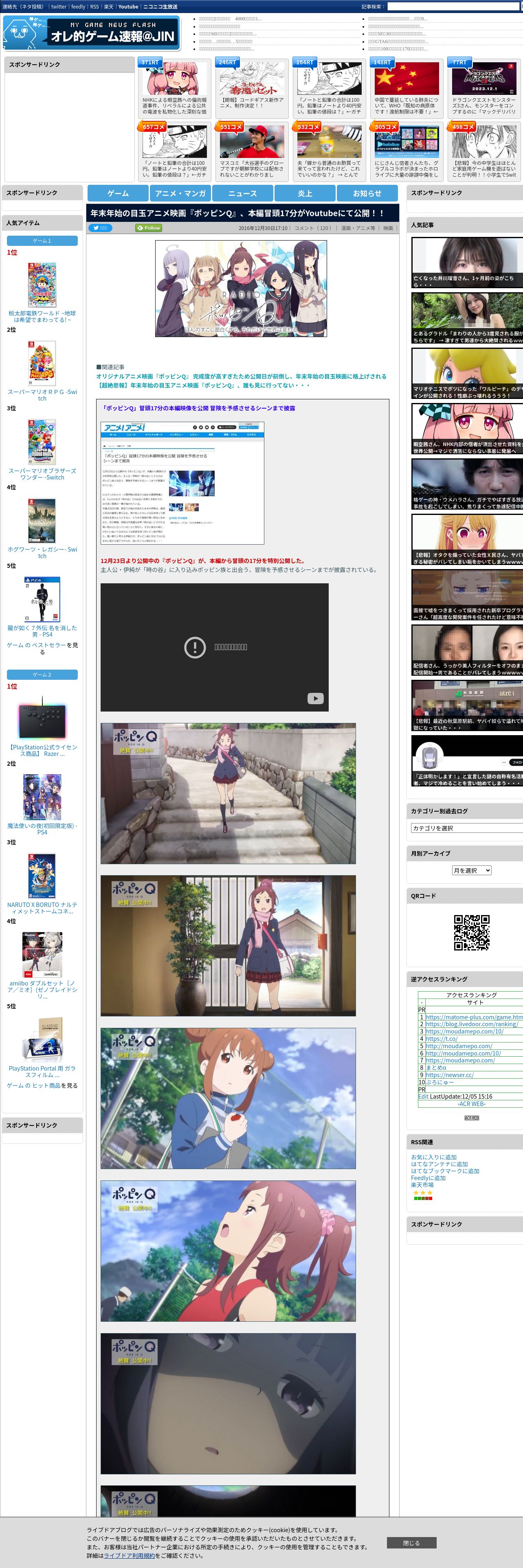Click the 連絡先（ネタ投稿） link in top bar
Image resolution: width=523 pixels, height=1568 pixels.
23,7
